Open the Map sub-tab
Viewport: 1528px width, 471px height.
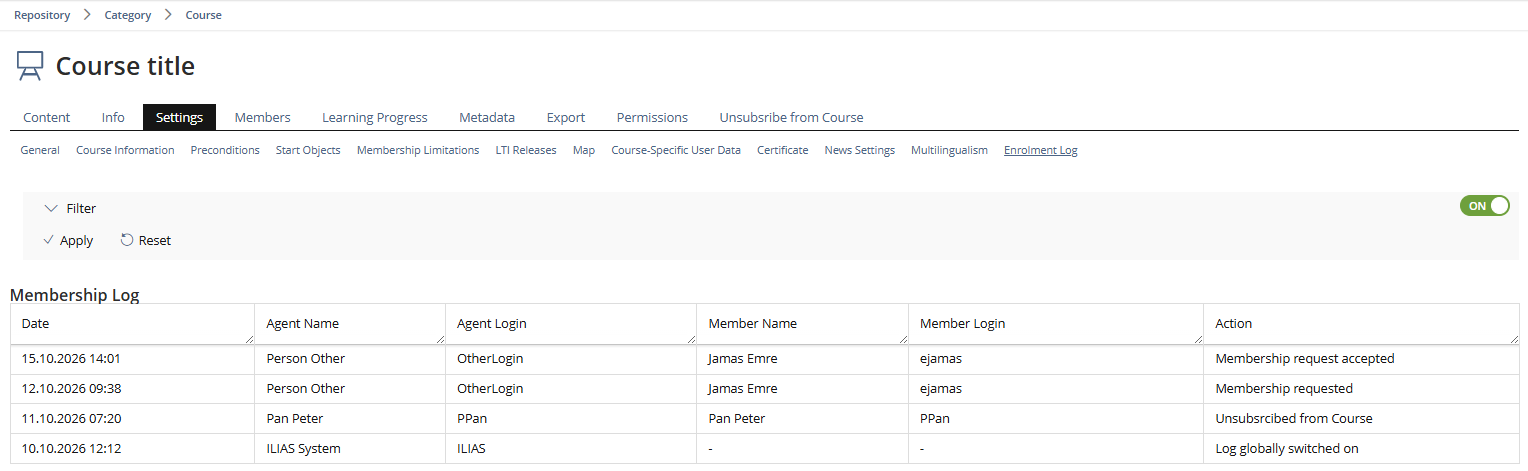(584, 150)
